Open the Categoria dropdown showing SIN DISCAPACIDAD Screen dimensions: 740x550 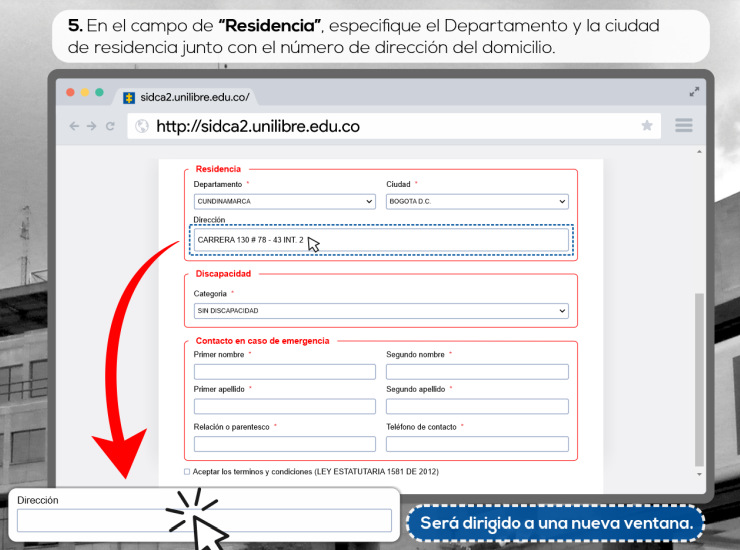click(381, 311)
